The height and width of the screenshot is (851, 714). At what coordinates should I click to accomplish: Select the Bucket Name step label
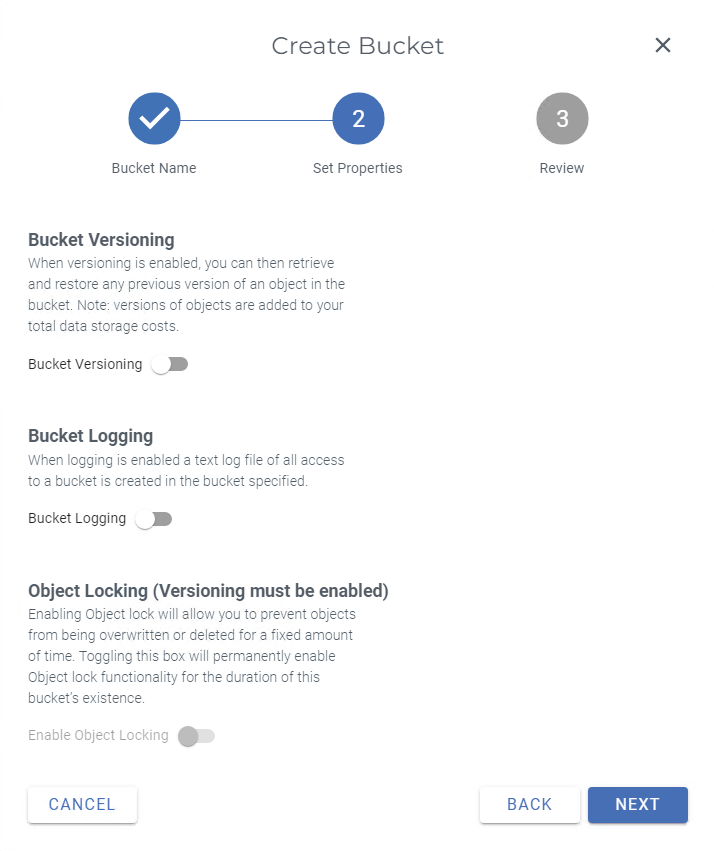click(154, 168)
